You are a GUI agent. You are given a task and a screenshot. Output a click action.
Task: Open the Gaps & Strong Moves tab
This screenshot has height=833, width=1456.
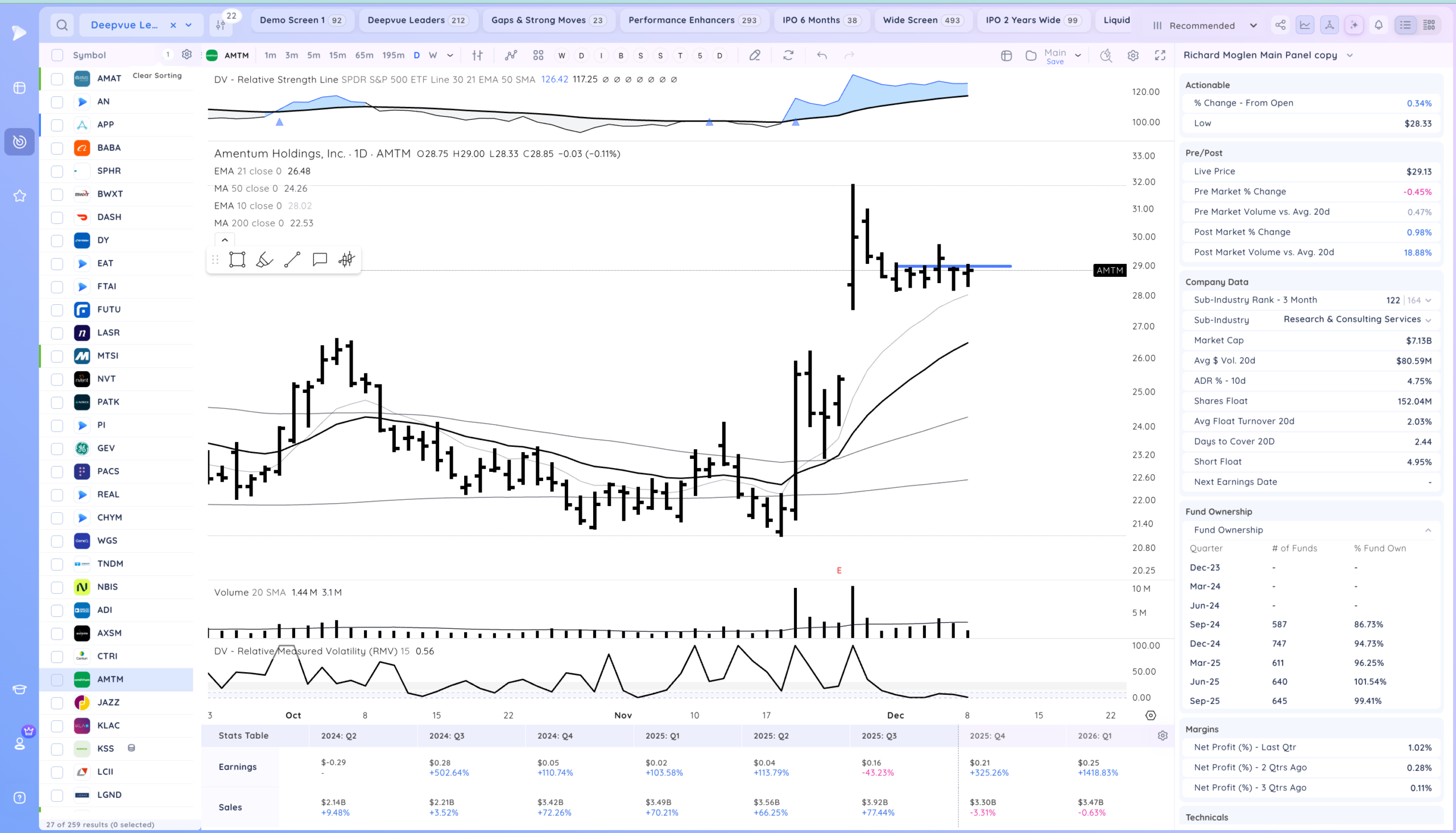click(548, 20)
